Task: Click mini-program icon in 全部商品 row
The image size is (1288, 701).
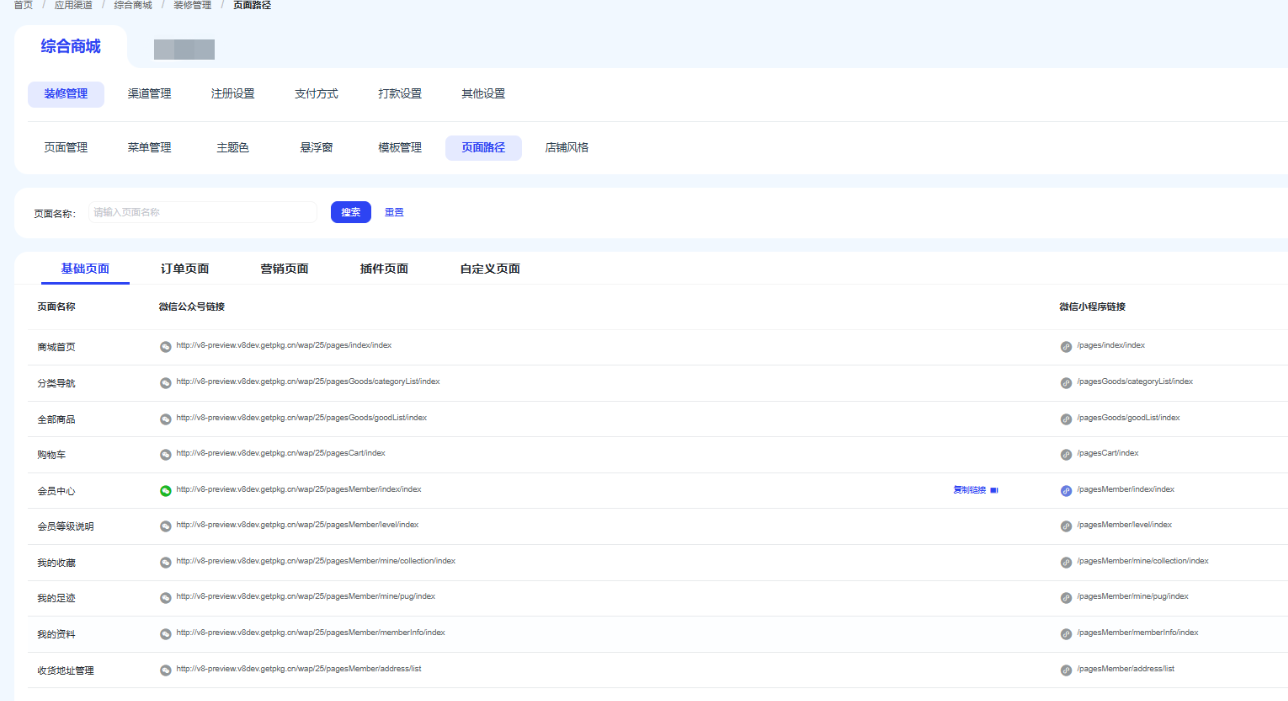Action: (x=1066, y=419)
